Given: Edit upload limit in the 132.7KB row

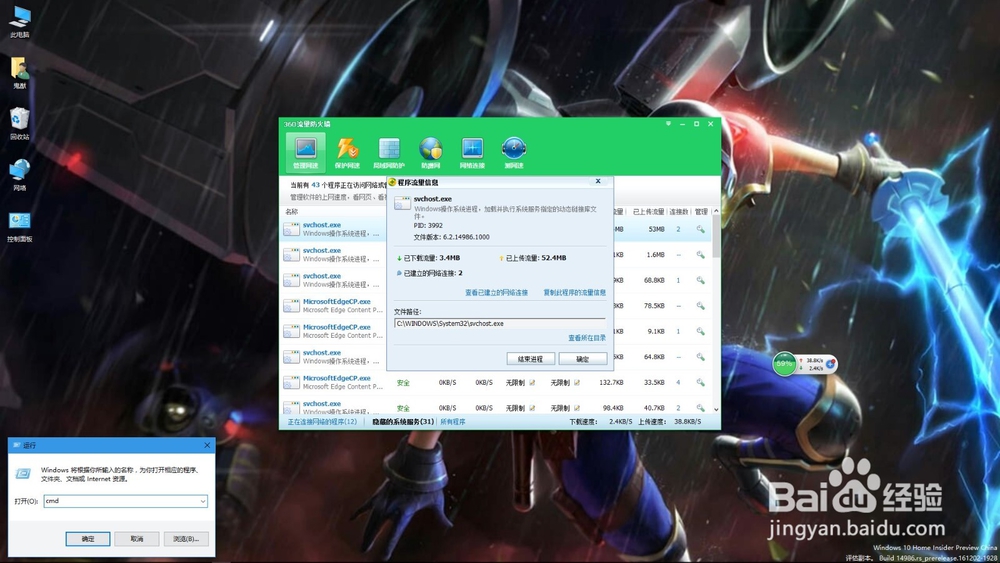Looking at the screenshot, I should point(577,383).
